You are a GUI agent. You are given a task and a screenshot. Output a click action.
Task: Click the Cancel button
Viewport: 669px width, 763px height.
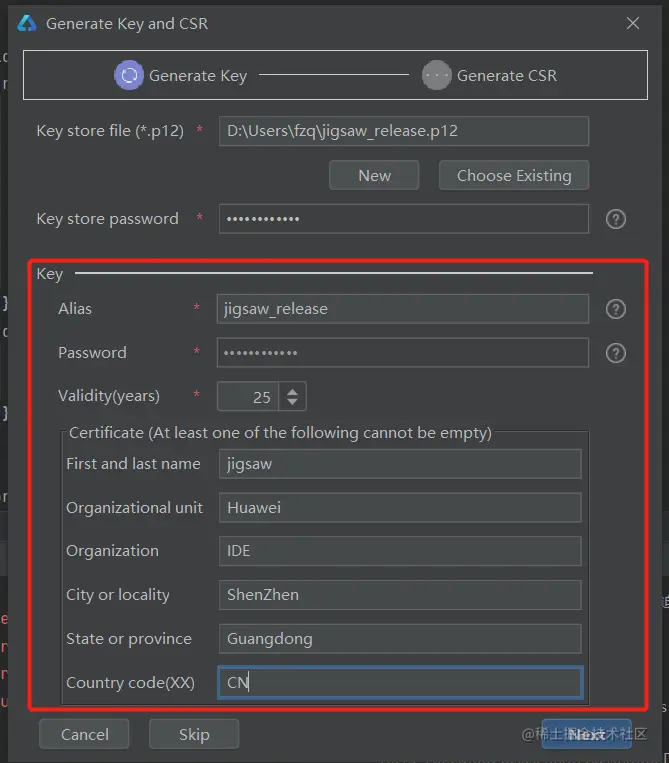pos(85,734)
